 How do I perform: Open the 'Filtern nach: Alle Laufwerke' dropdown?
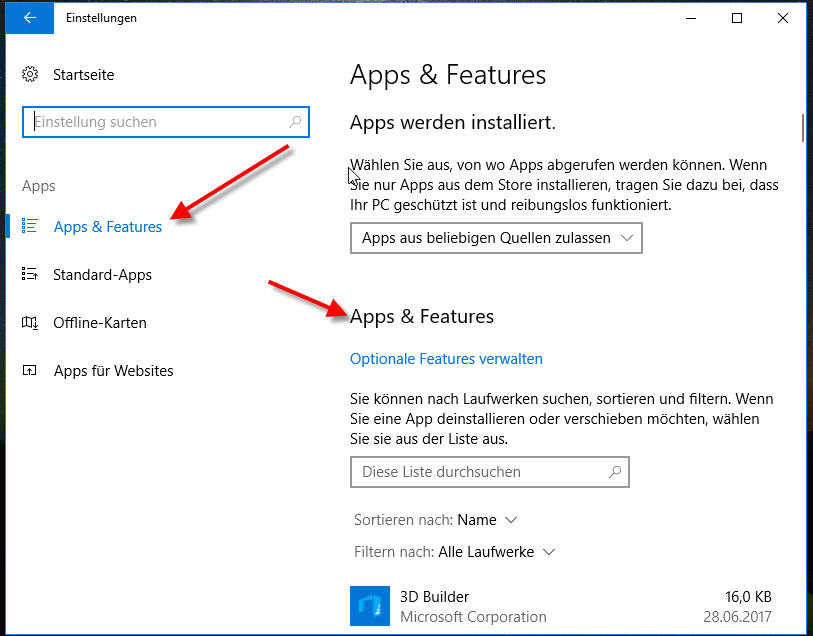(495, 552)
